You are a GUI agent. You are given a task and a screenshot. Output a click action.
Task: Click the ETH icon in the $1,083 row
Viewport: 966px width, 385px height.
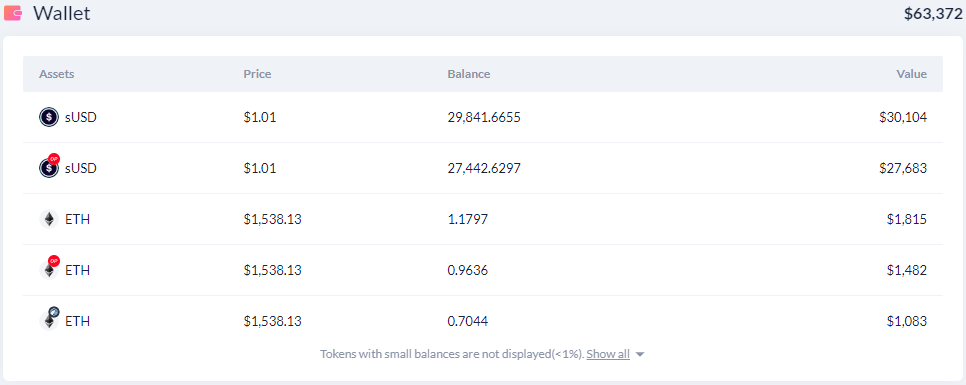[x=49, y=320]
